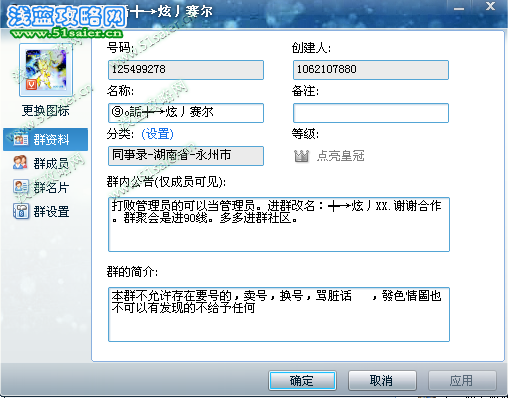Focus the 号码 field showing 125499278
The width and height of the screenshot is (508, 398).
(186, 70)
